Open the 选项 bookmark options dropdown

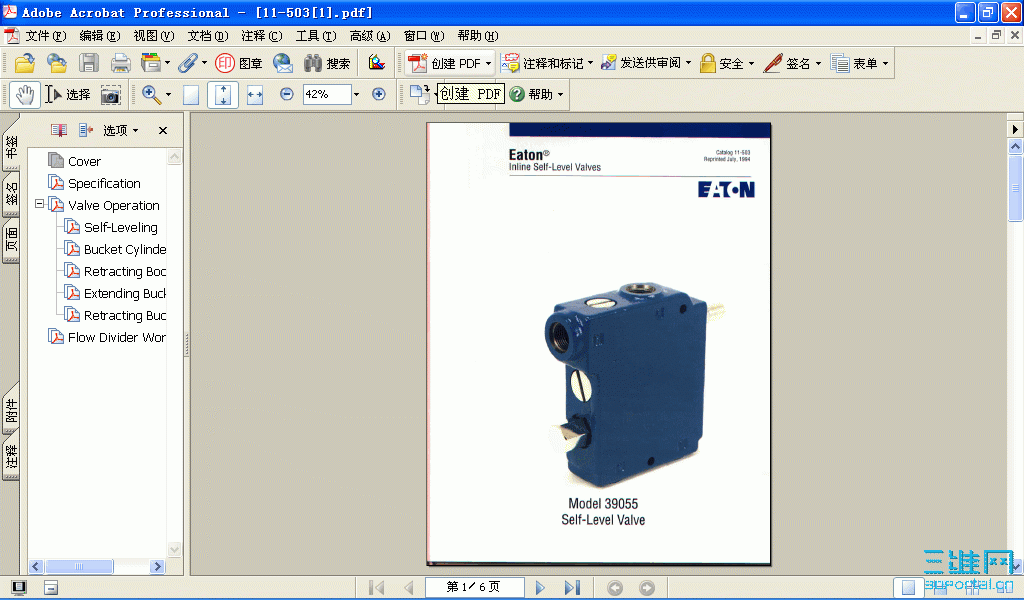tap(120, 131)
